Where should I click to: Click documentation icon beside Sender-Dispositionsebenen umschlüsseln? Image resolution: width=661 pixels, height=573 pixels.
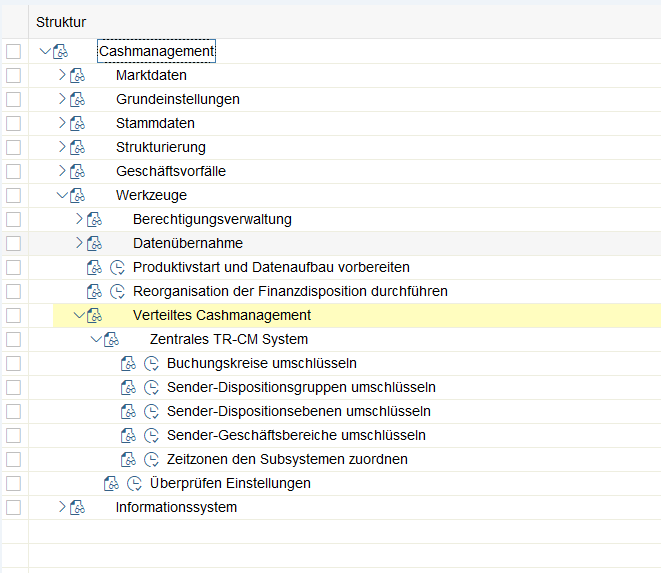tap(128, 411)
